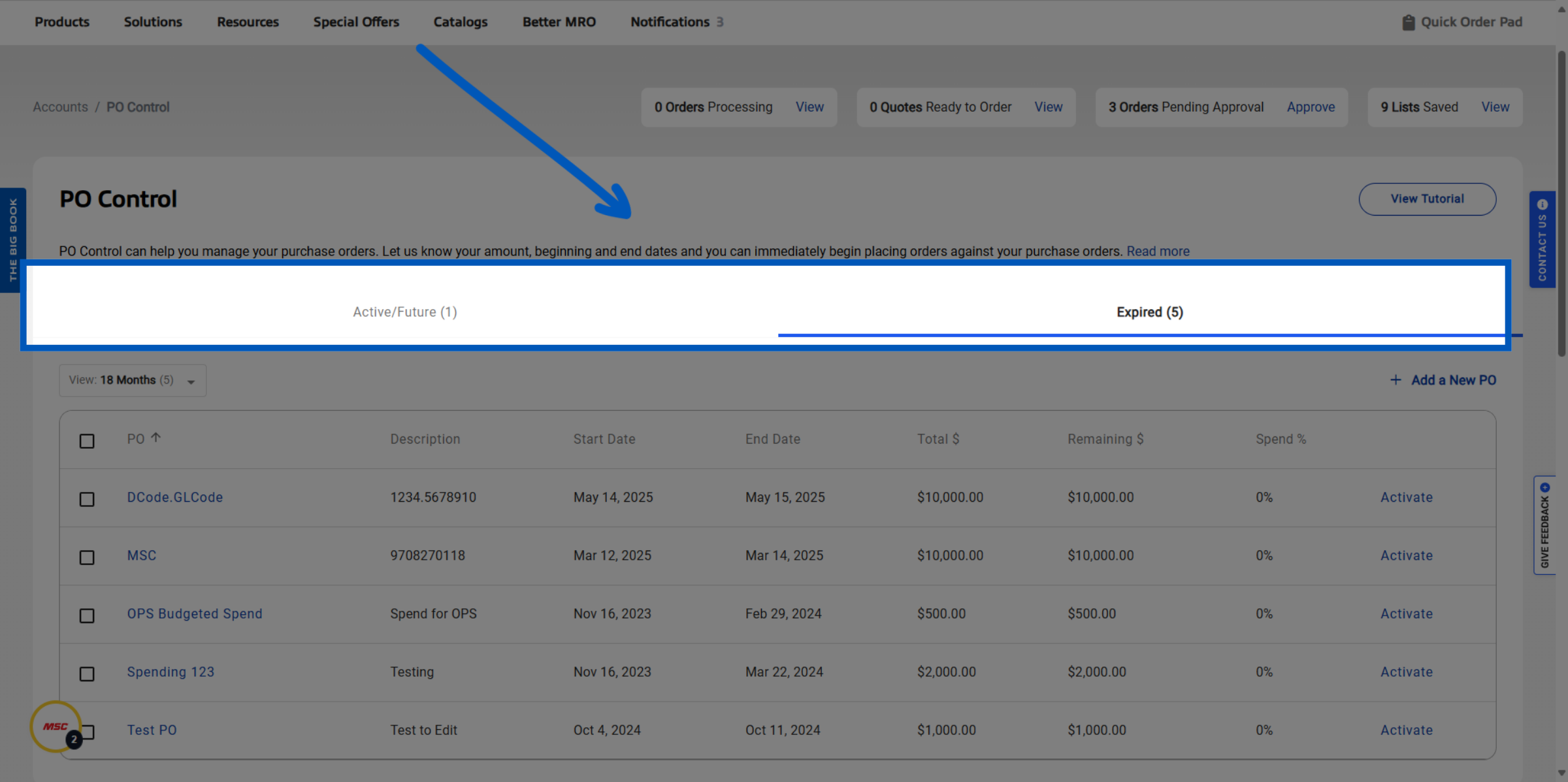1568x782 pixels.
Task: Click the $500.00 remaining amount
Action: point(1092,613)
